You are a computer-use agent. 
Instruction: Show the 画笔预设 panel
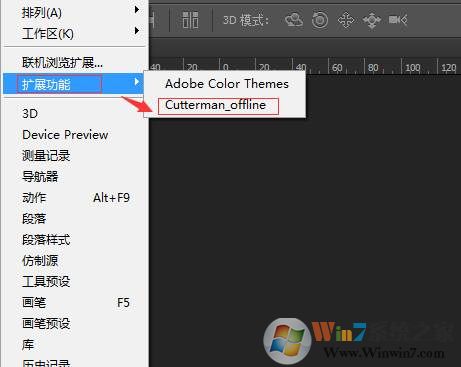(x=75, y=324)
